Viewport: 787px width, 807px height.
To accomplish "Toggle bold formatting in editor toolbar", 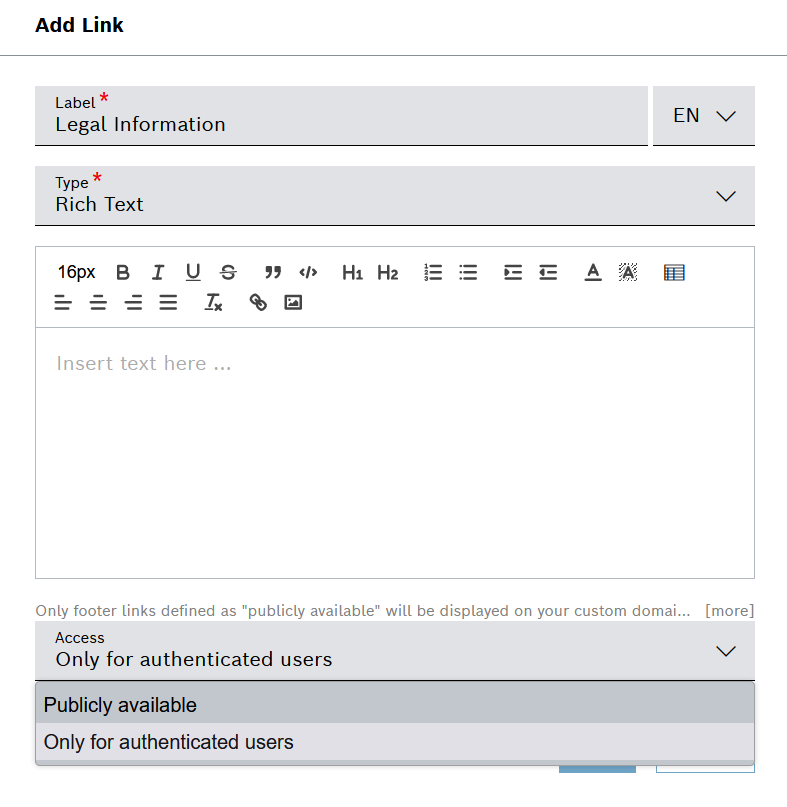I will 123,272.
